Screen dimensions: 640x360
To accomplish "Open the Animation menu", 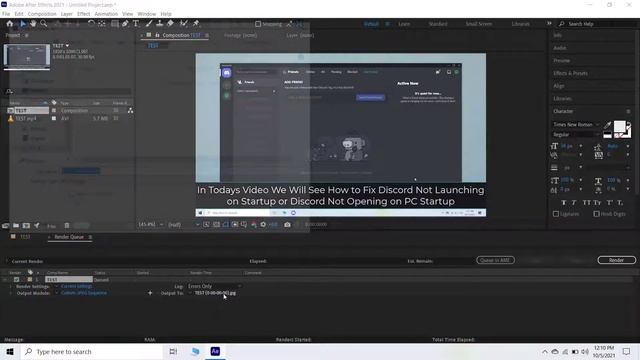I will pos(106,14).
